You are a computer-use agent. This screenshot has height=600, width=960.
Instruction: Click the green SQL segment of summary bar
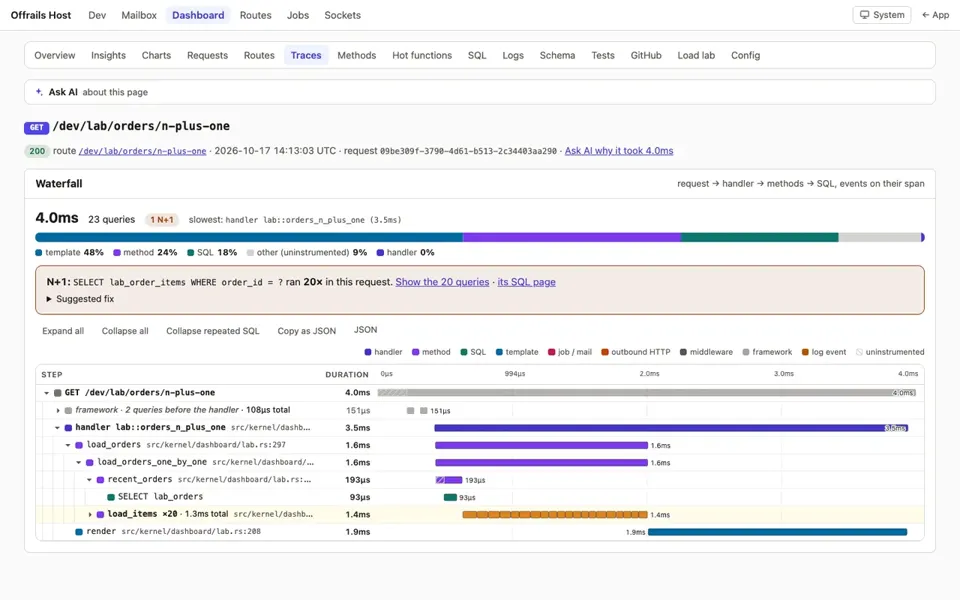(759, 237)
